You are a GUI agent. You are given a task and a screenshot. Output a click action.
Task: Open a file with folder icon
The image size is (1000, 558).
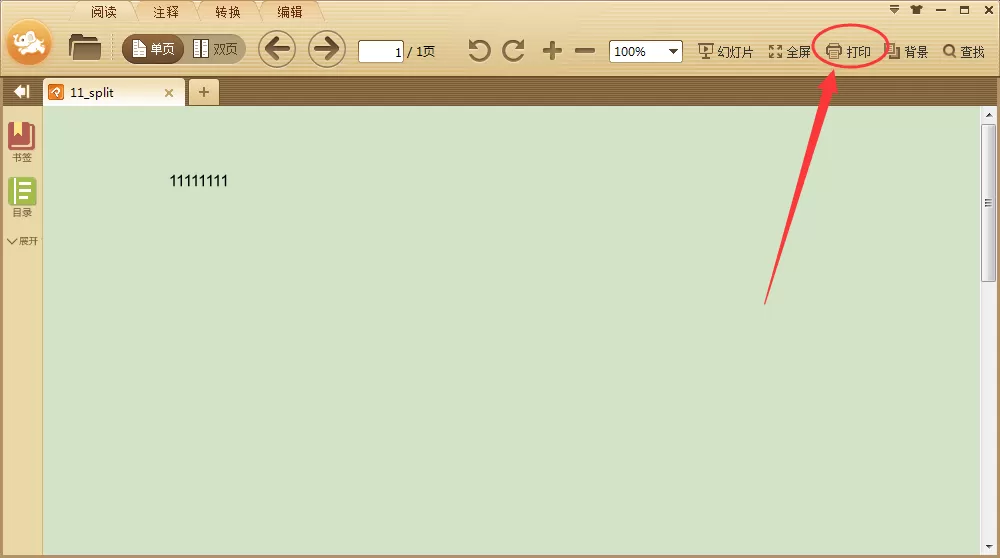[85, 48]
